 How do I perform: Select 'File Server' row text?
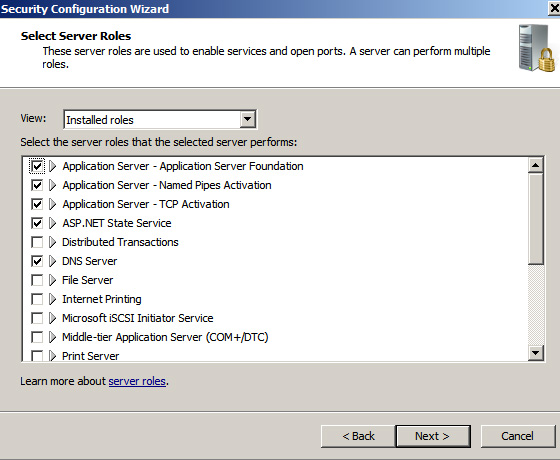click(x=88, y=280)
